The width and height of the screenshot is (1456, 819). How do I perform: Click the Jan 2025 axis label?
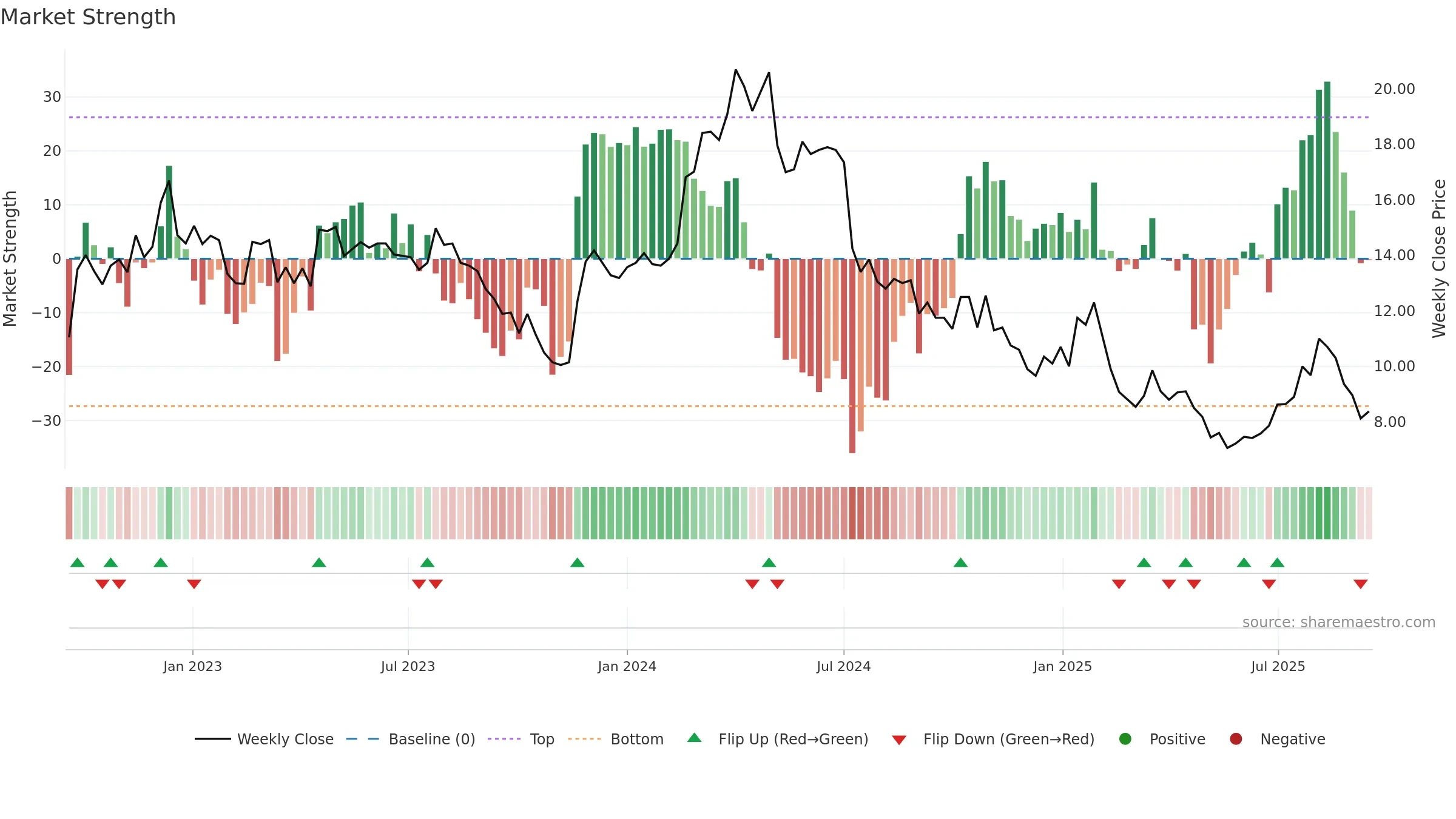coord(1062,666)
